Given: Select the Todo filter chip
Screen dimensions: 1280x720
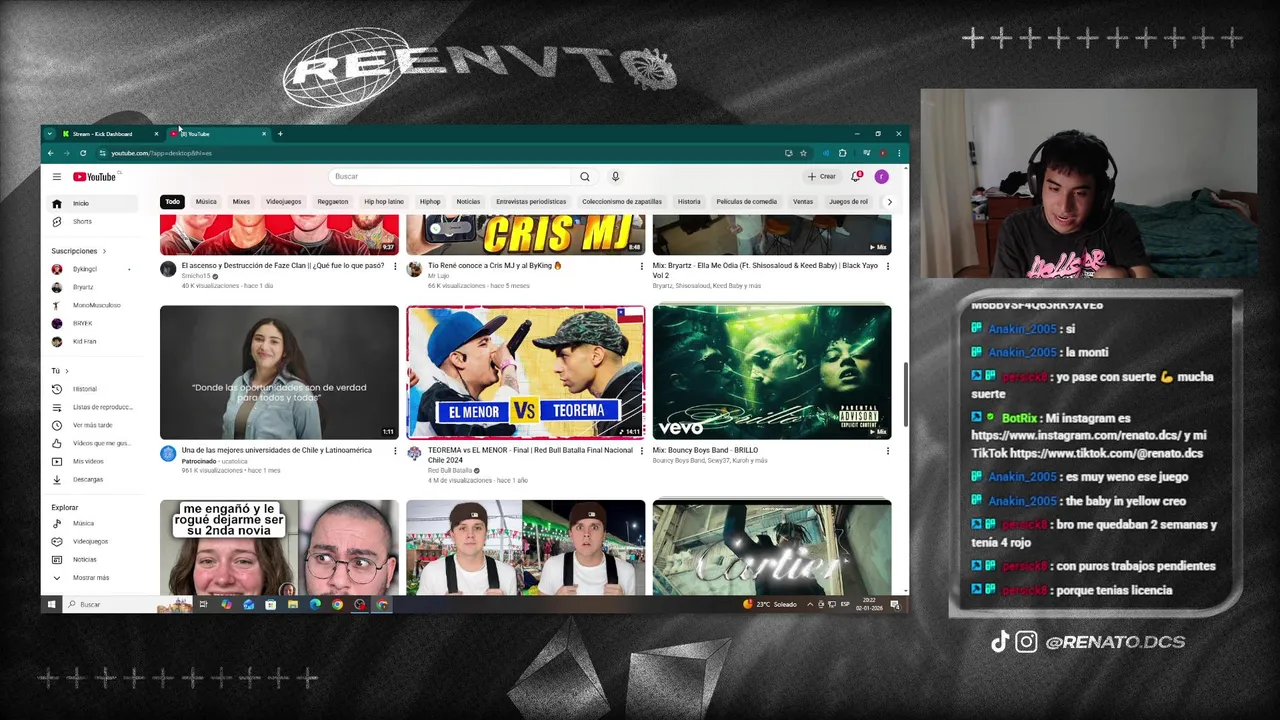Looking at the screenshot, I should [x=172, y=202].
